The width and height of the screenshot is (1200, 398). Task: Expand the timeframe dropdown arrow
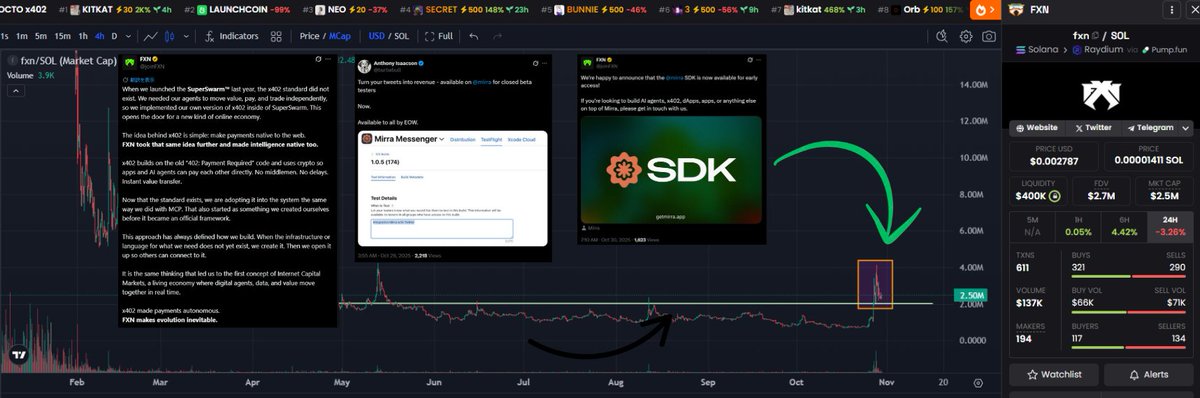[x=128, y=36]
